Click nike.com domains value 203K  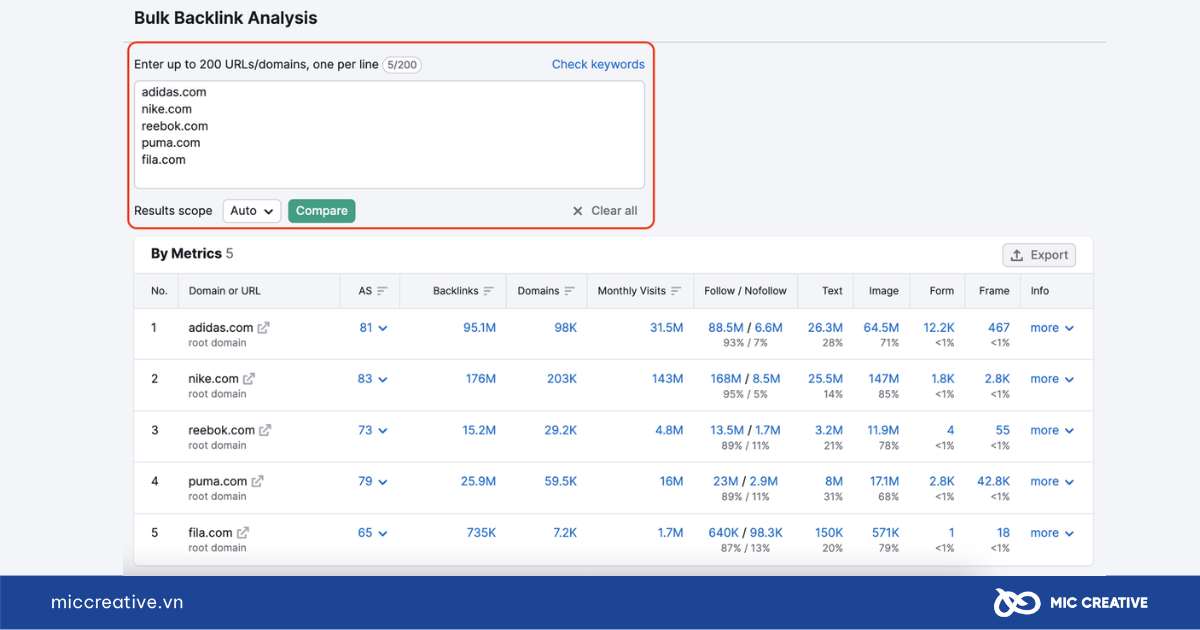point(562,378)
